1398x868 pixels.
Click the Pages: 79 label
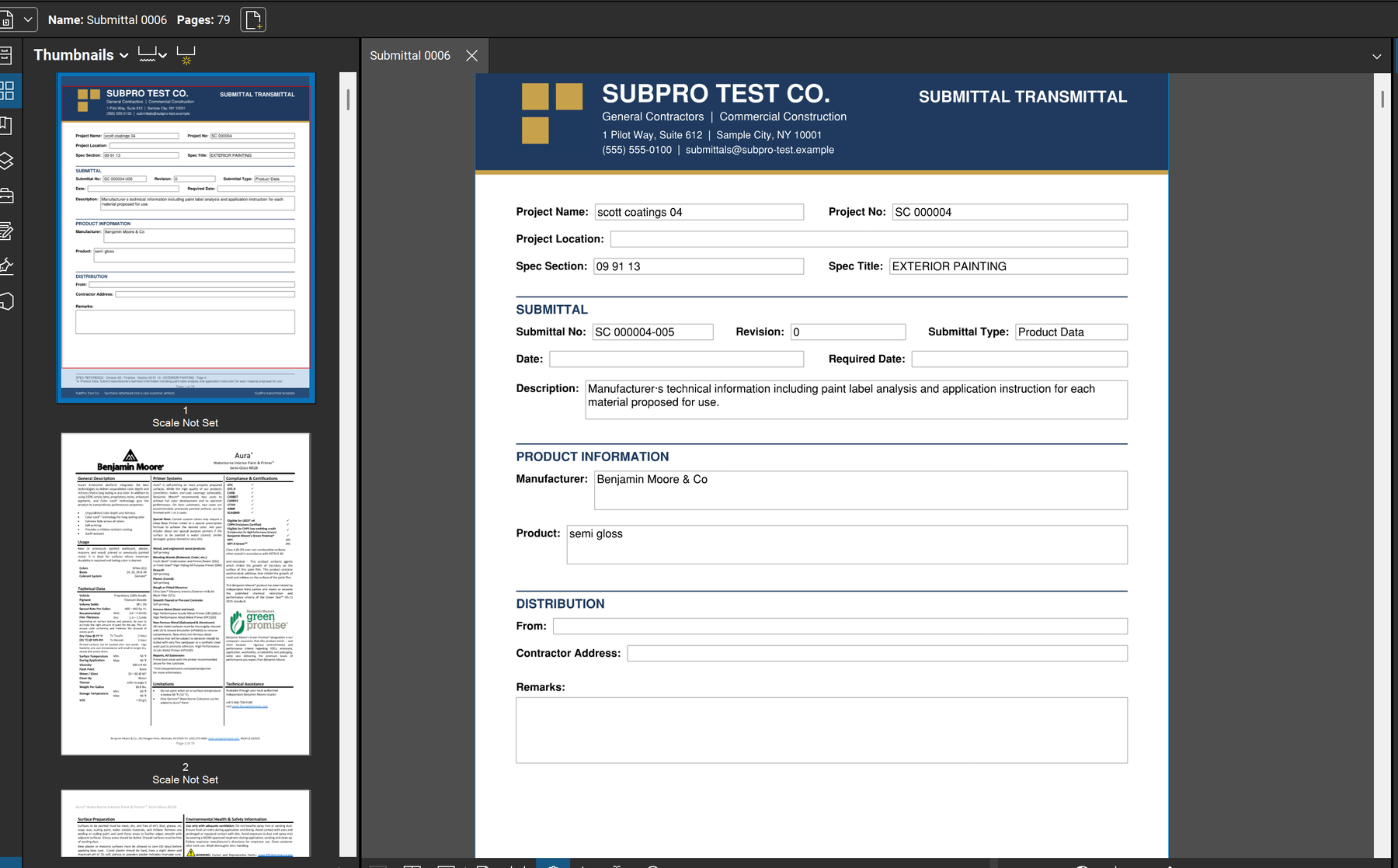[203, 20]
